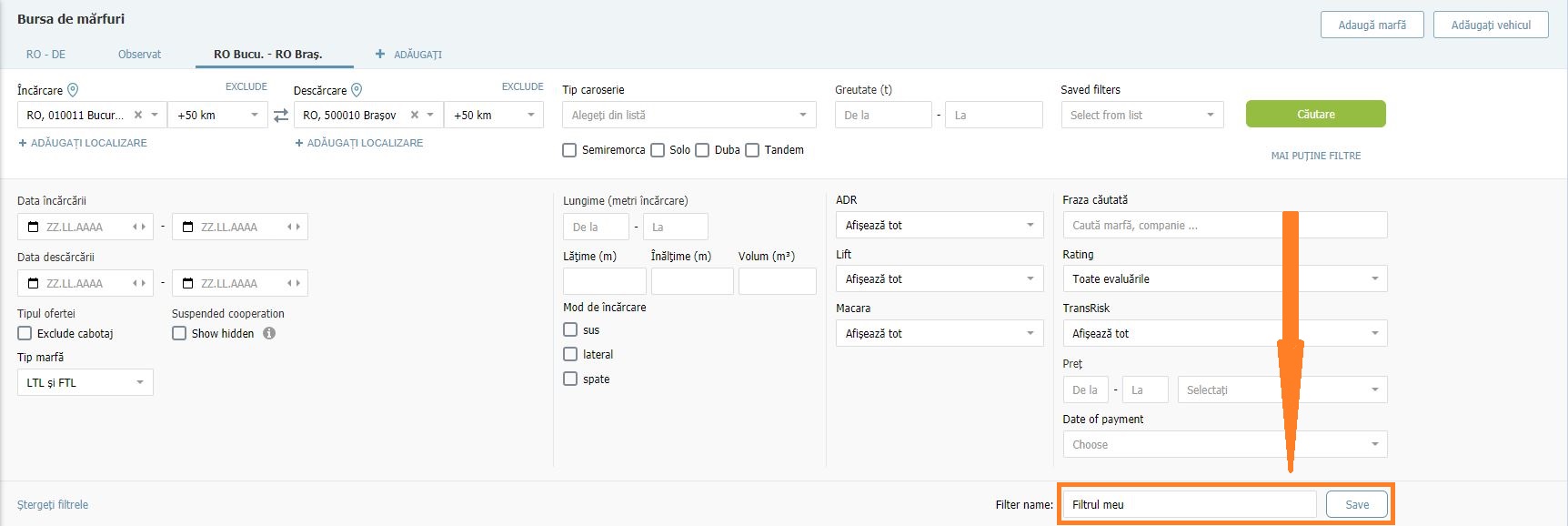Click MAI PUȚINE FILTRE link

[x=1316, y=156]
